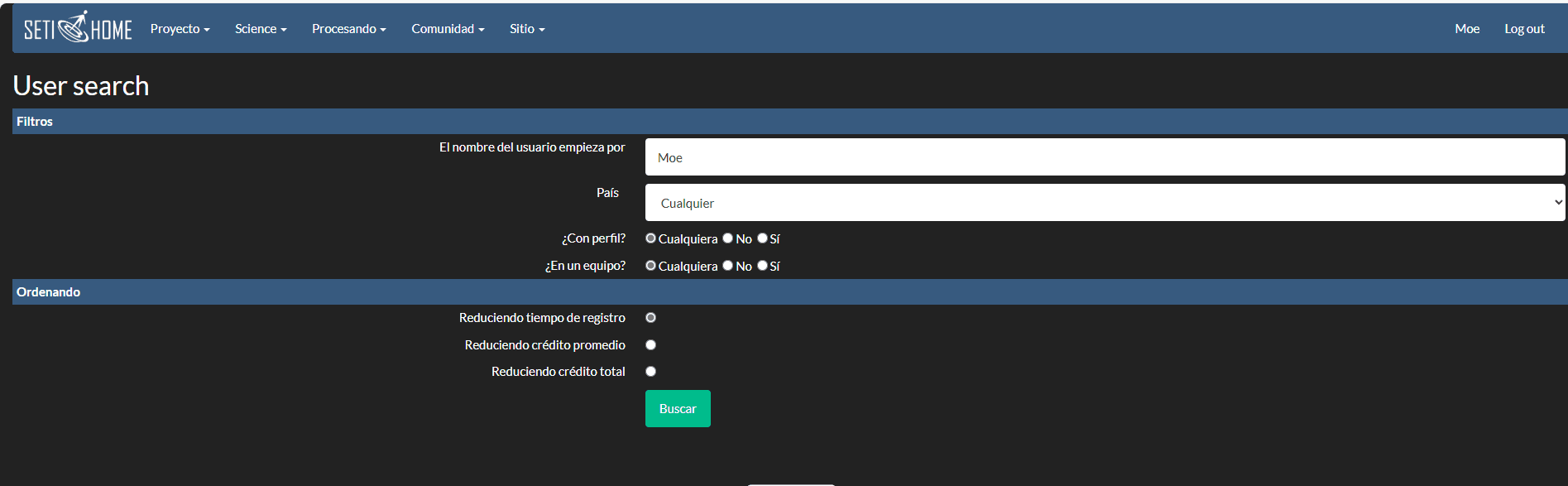
Task: Sort by Reduciendo tiempo de registro
Action: (651, 318)
